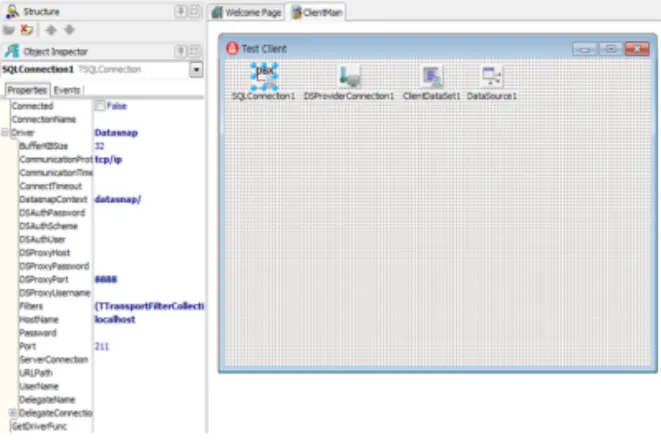Expand the DelegateConnection property

coord(13,413)
